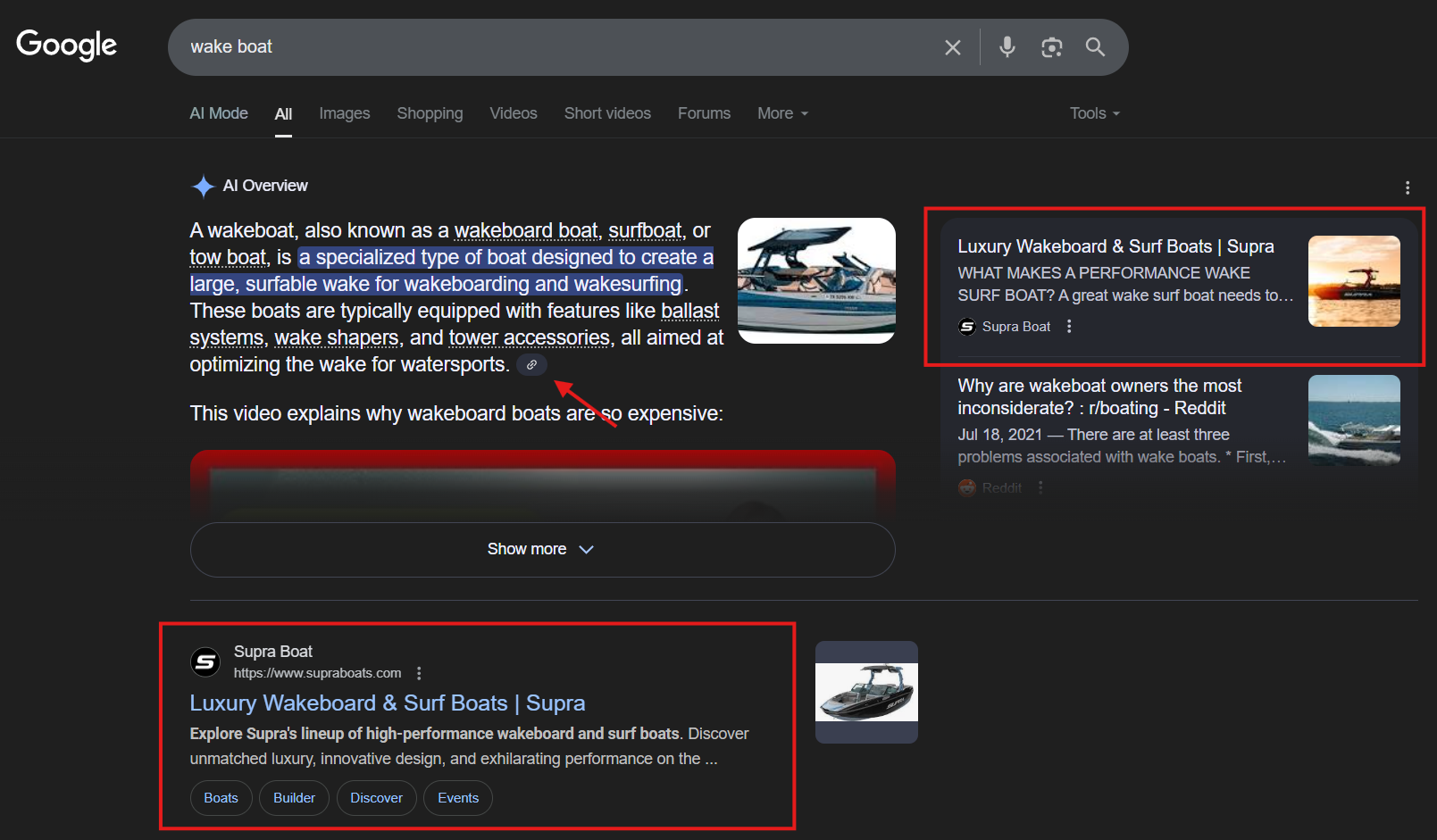
Task: Open the Shopping tab
Action: (x=430, y=113)
